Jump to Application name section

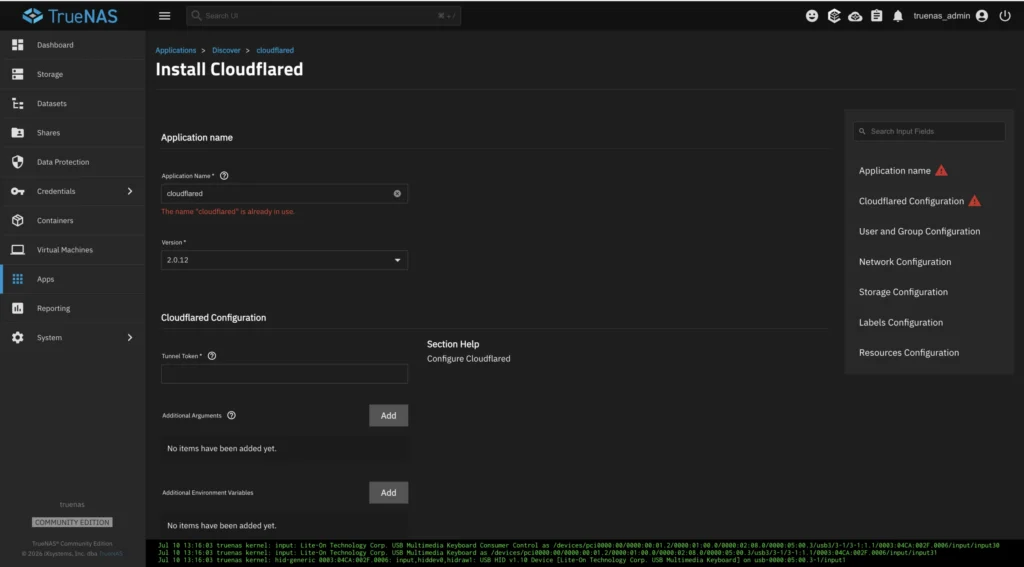pos(895,170)
